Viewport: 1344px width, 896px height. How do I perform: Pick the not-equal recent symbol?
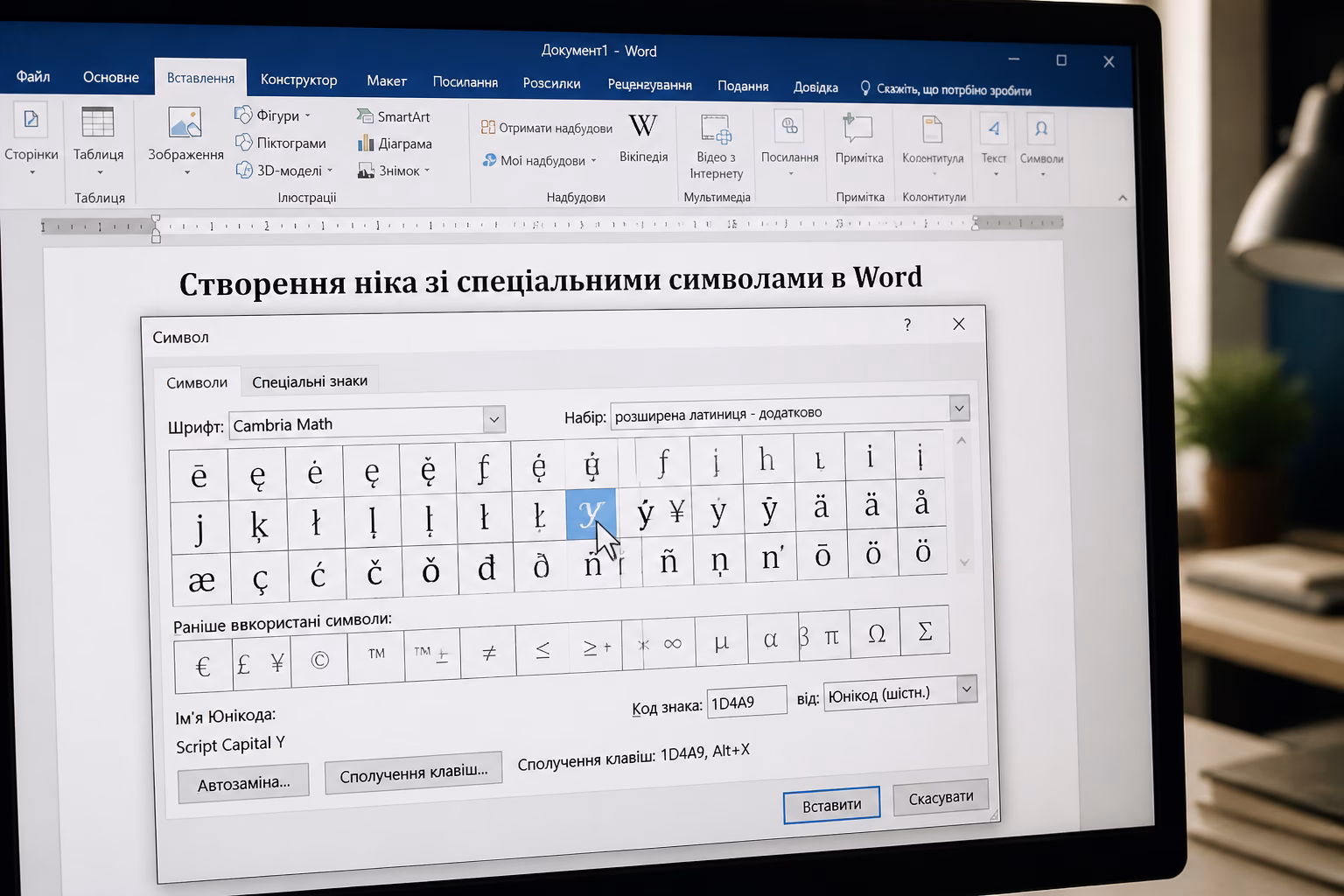tap(489, 651)
